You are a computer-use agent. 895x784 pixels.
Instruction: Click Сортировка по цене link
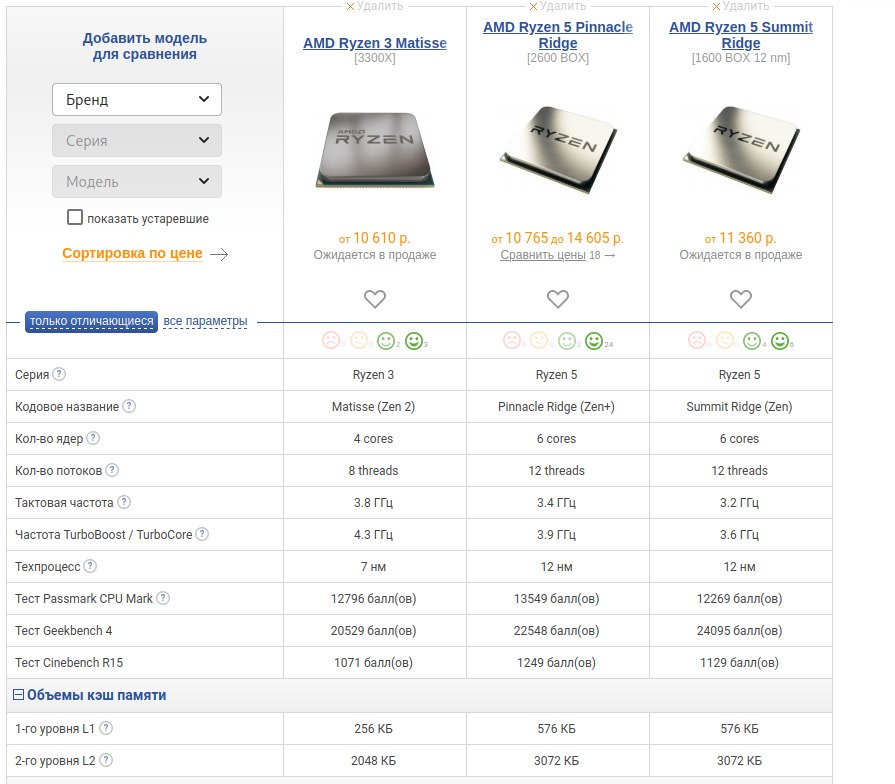coord(132,253)
